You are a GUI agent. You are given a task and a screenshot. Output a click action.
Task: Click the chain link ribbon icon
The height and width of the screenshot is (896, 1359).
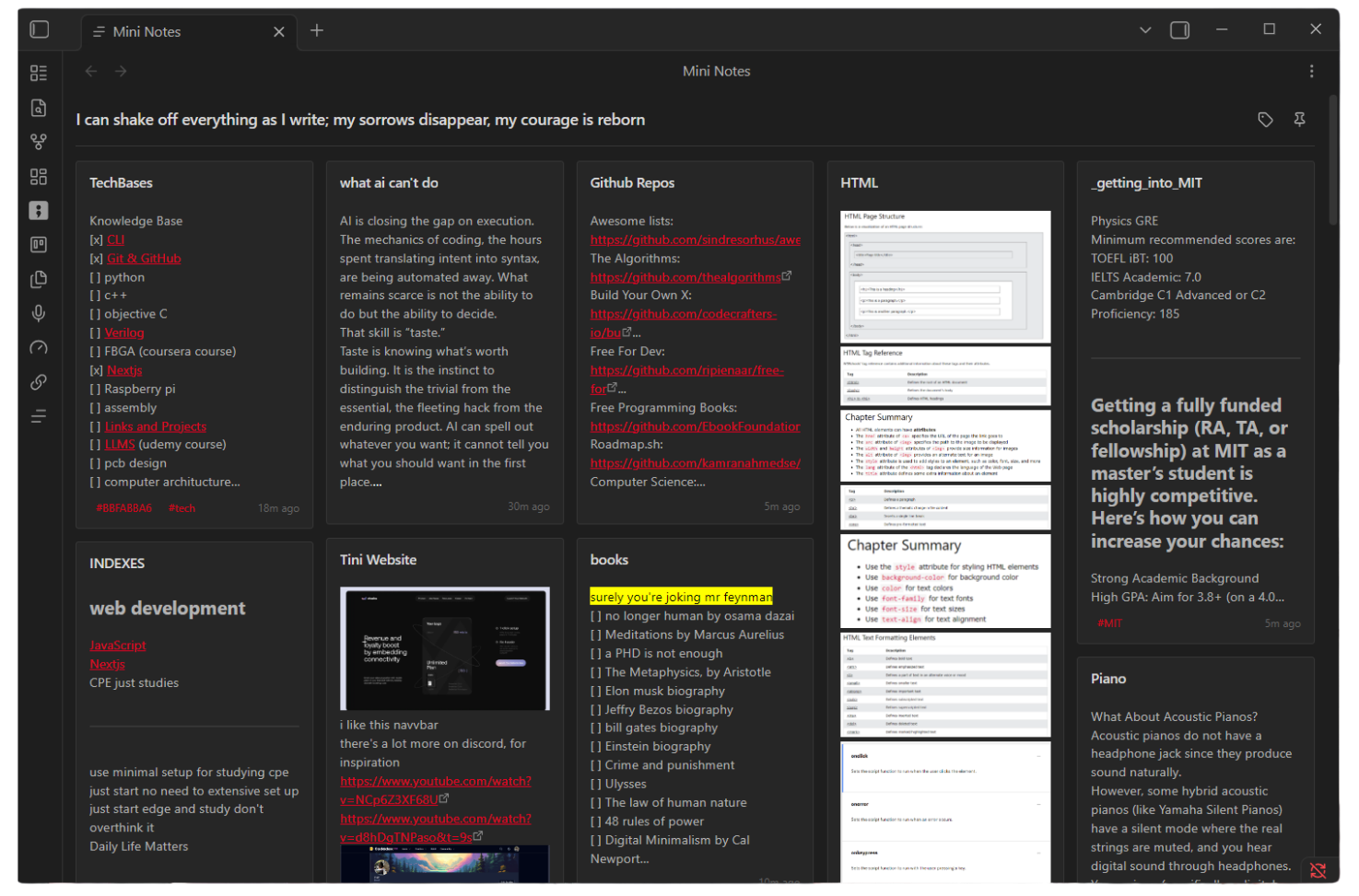coord(39,382)
